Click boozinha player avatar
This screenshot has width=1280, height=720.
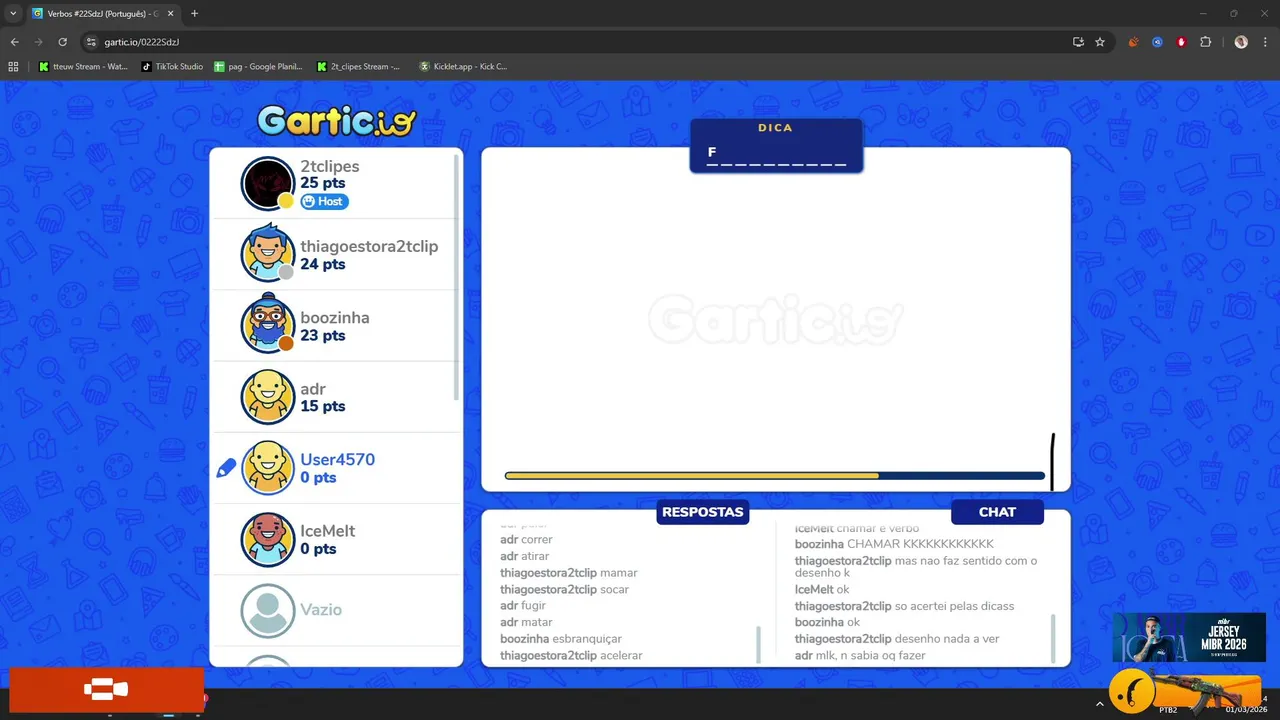pyautogui.click(x=268, y=325)
